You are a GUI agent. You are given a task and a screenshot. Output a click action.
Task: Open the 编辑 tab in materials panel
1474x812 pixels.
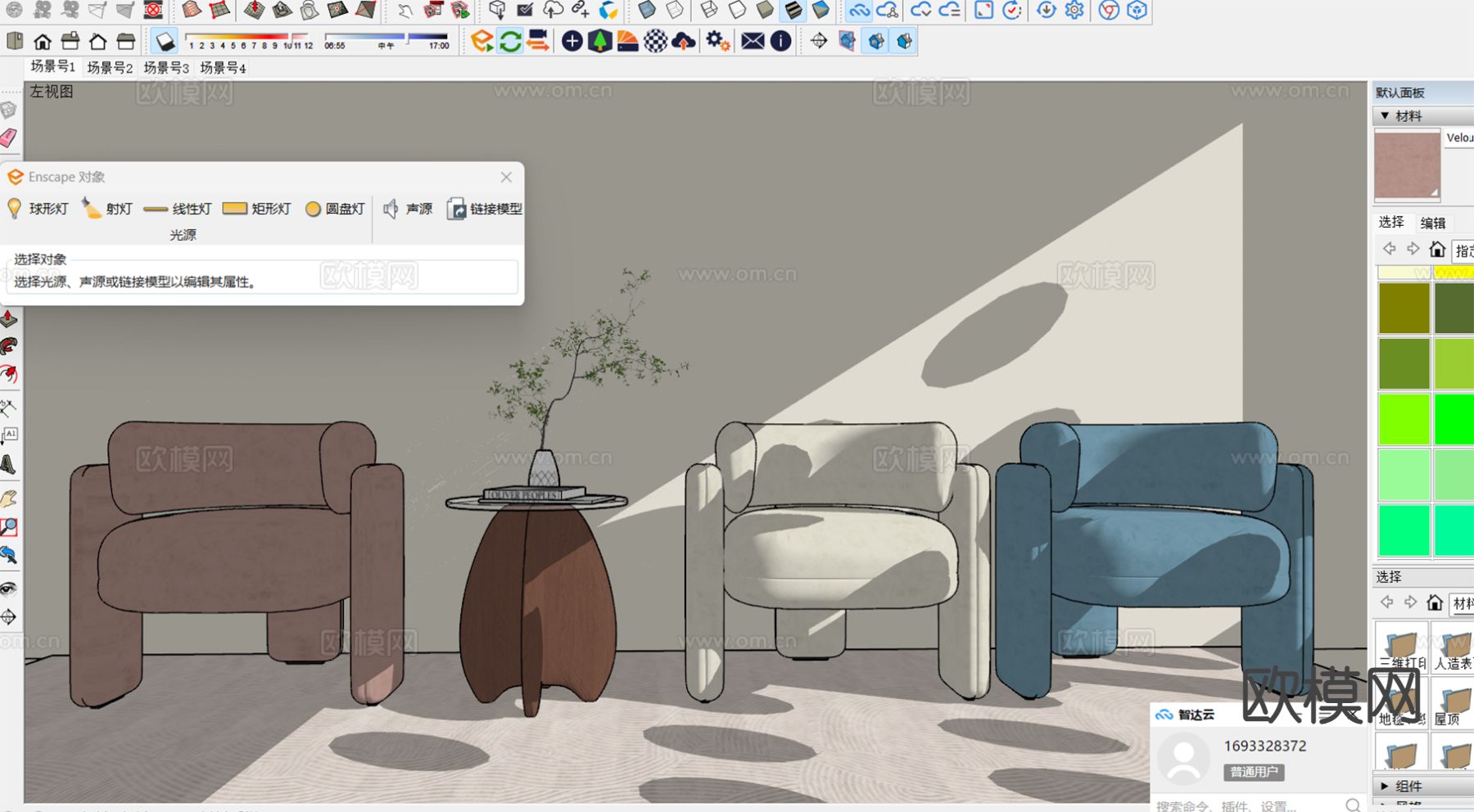tap(1432, 223)
